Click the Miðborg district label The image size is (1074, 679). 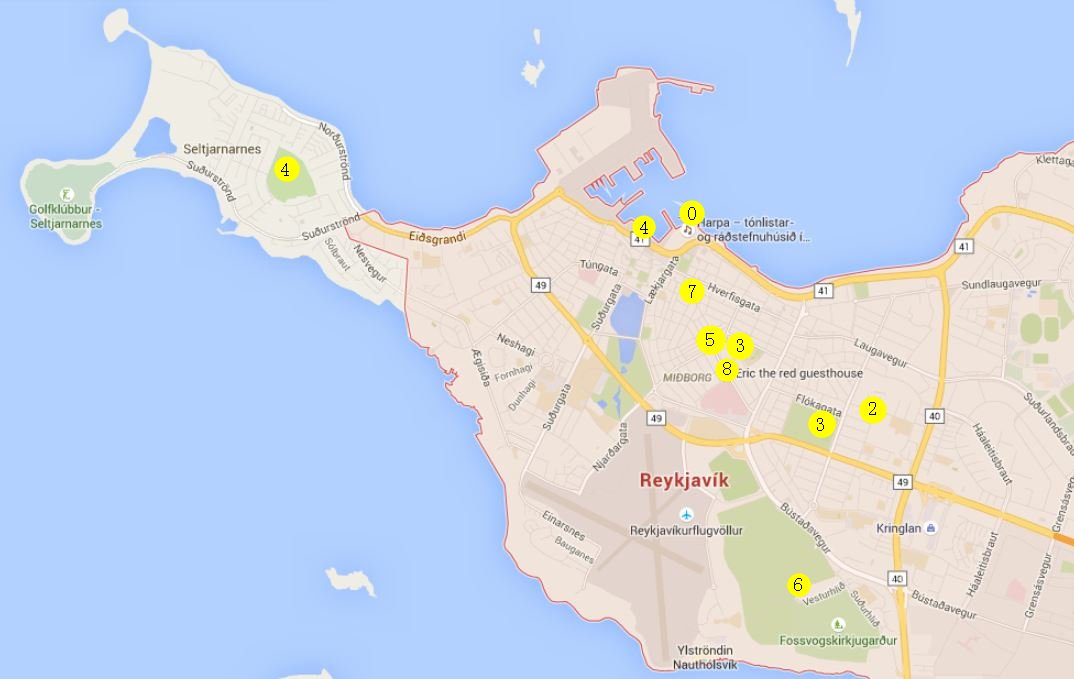(x=686, y=377)
